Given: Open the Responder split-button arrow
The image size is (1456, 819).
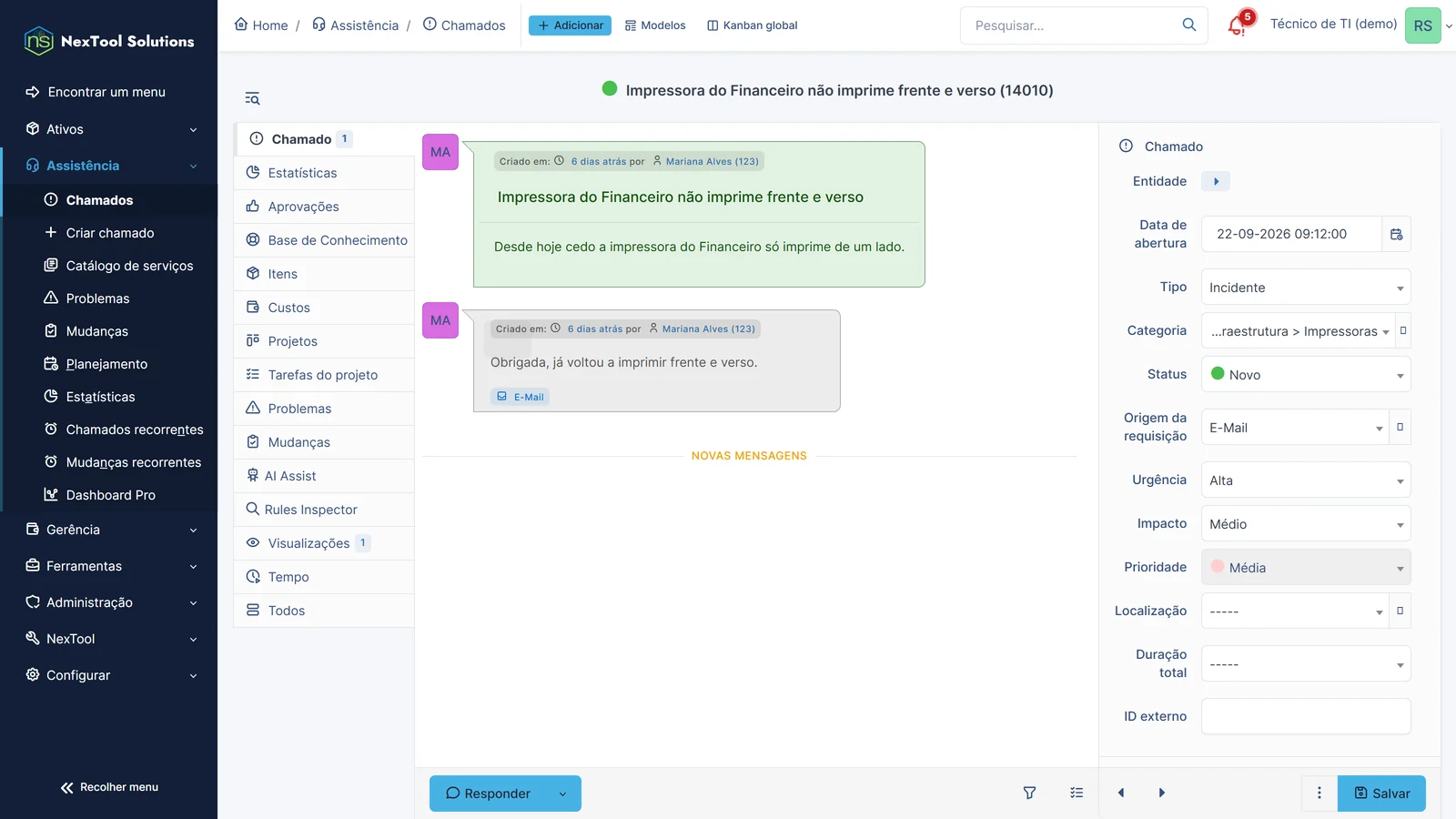Looking at the screenshot, I should pyautogui.click(x=562, y=794).
